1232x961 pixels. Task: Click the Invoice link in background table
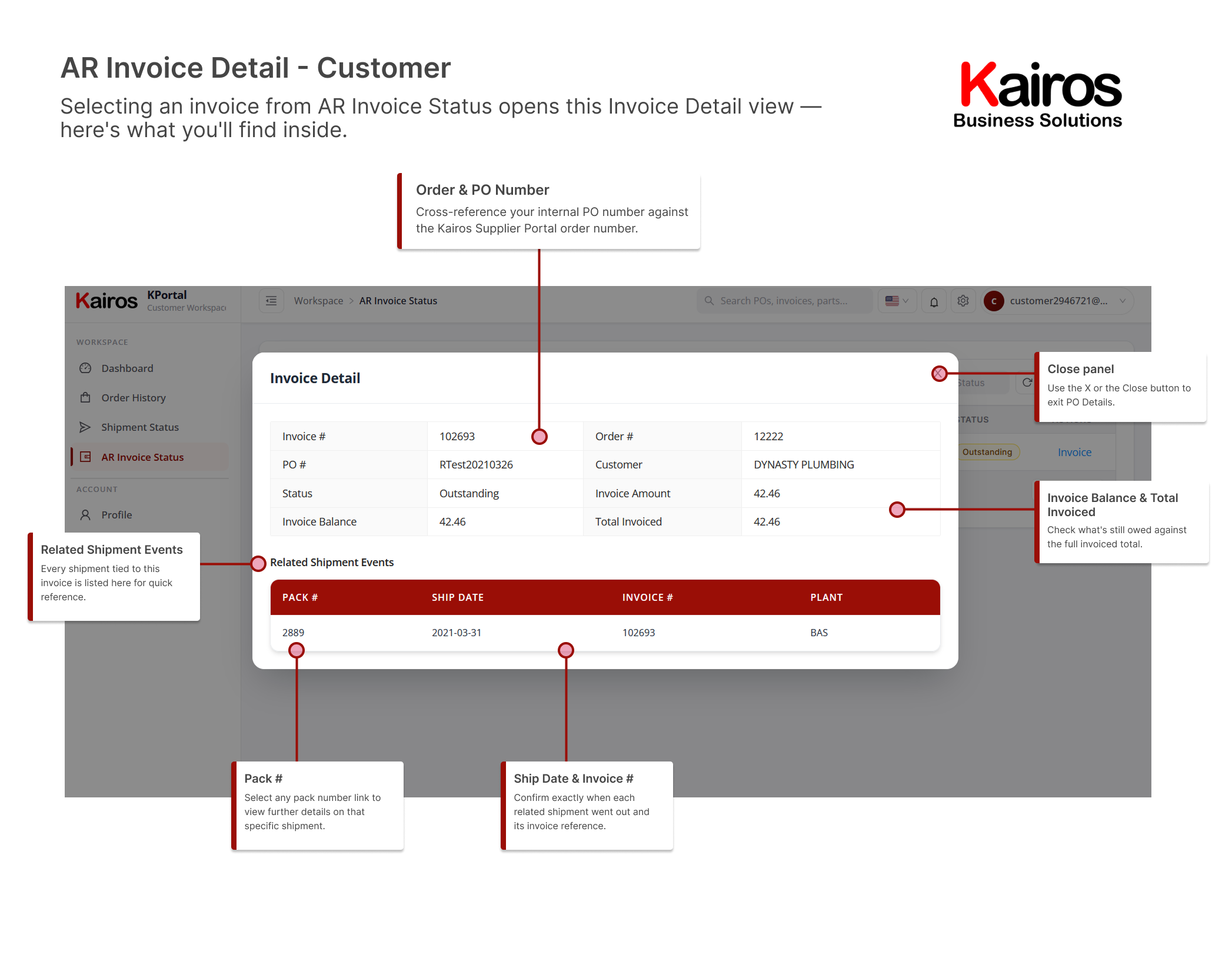[1074, 452]
